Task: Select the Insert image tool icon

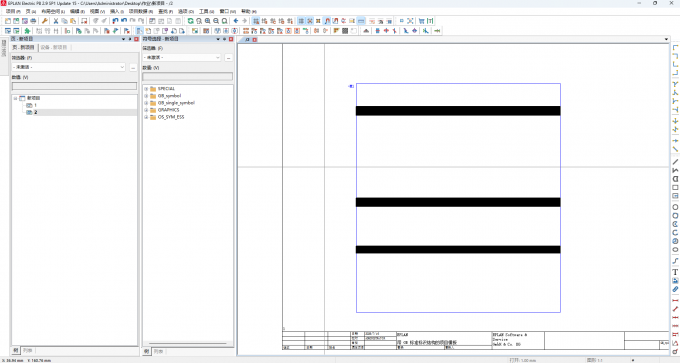Action: [675, 281]
